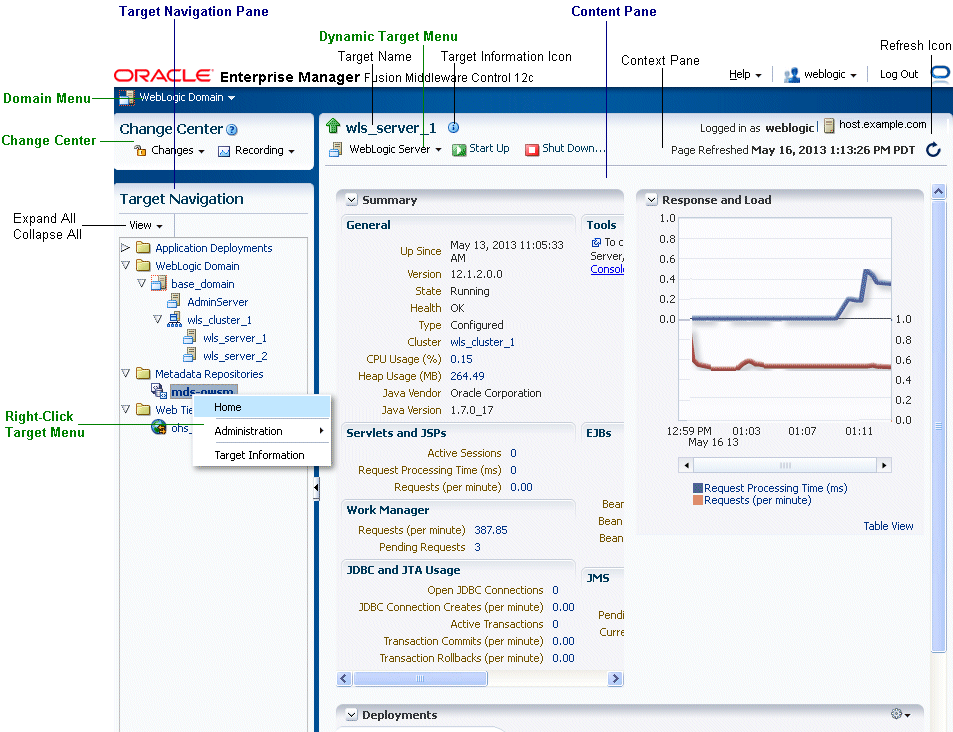This screenshot has width=953, height=732.
Task: Collapse the Metadata Repositories tree node
Action: [x=125, y=373]
